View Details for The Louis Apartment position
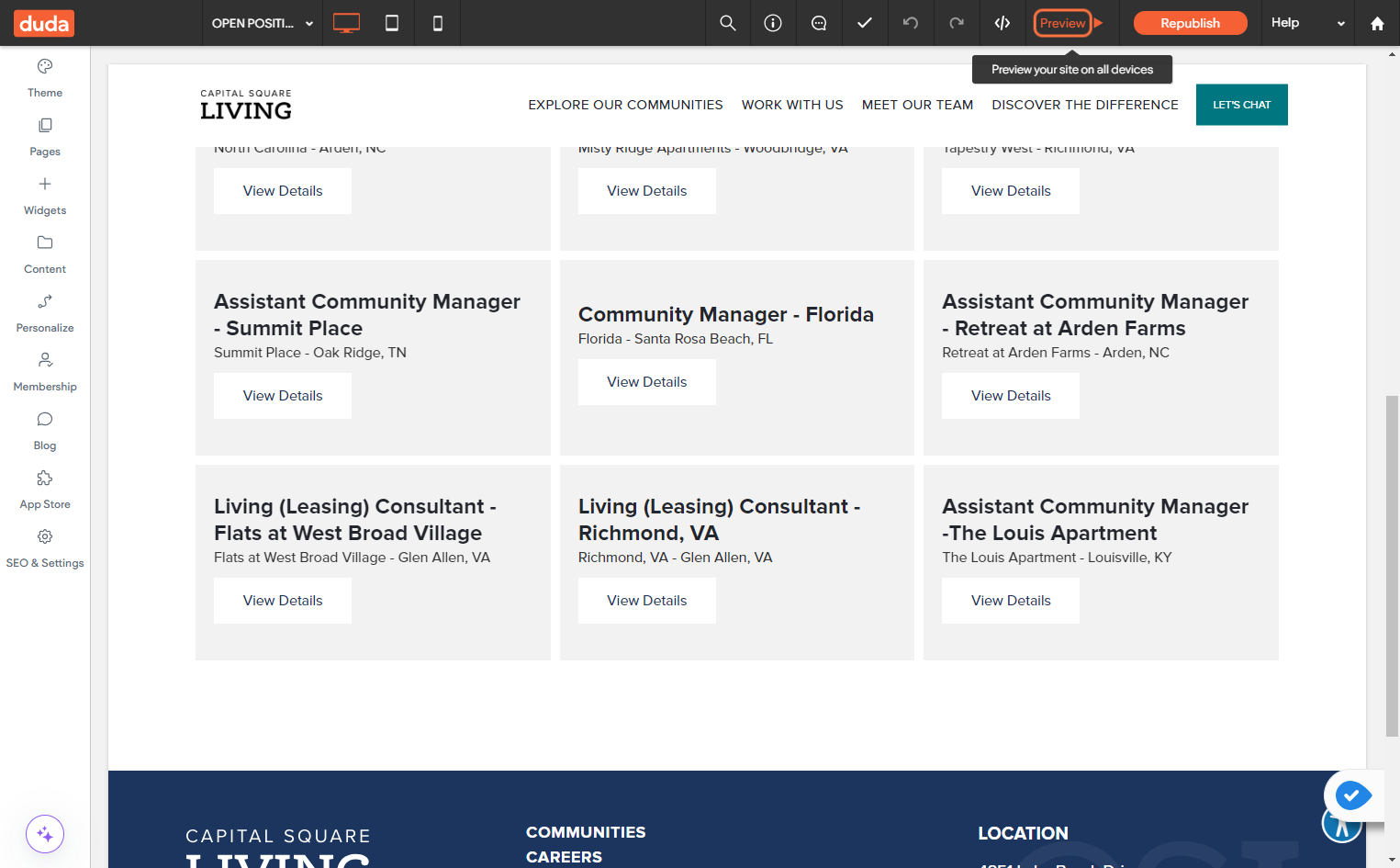 [1011, 601]
